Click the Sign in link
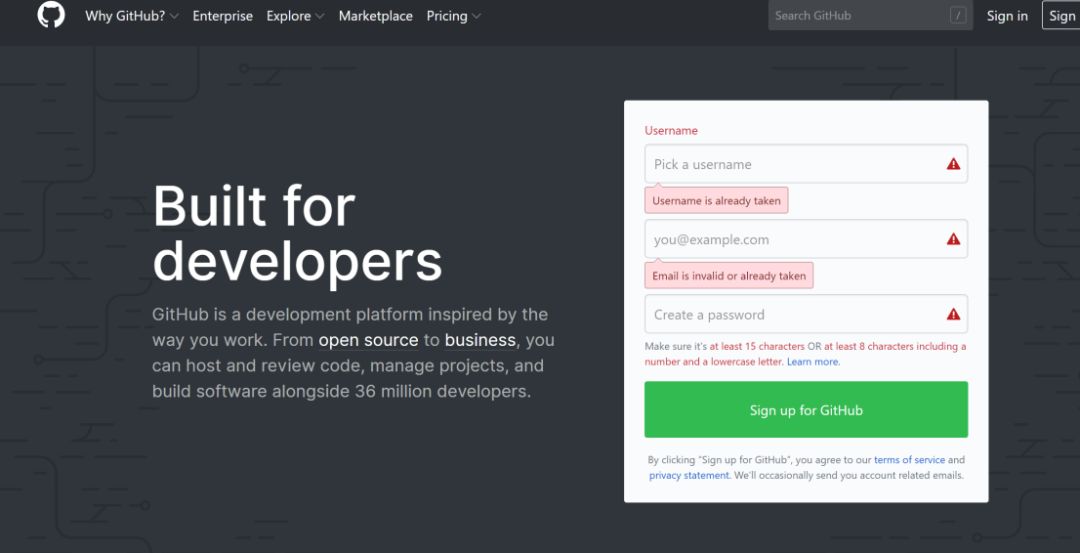This screenshot has height=553, width=1080. coord(1007,16)
